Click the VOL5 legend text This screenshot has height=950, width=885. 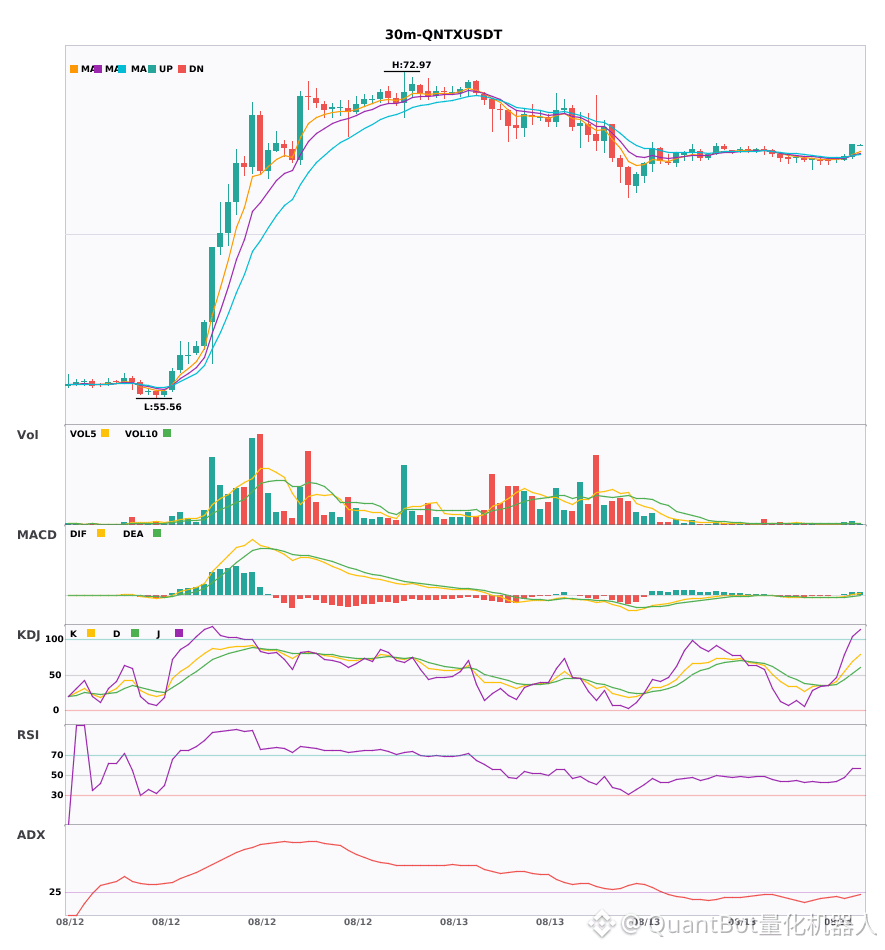click(83, 434)
